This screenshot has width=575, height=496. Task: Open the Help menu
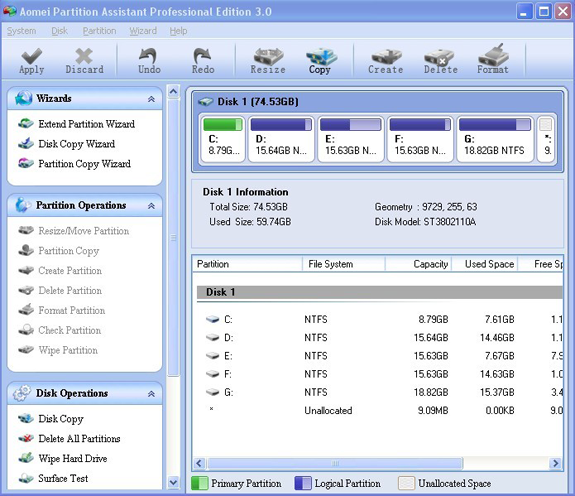tap(178, 31)
